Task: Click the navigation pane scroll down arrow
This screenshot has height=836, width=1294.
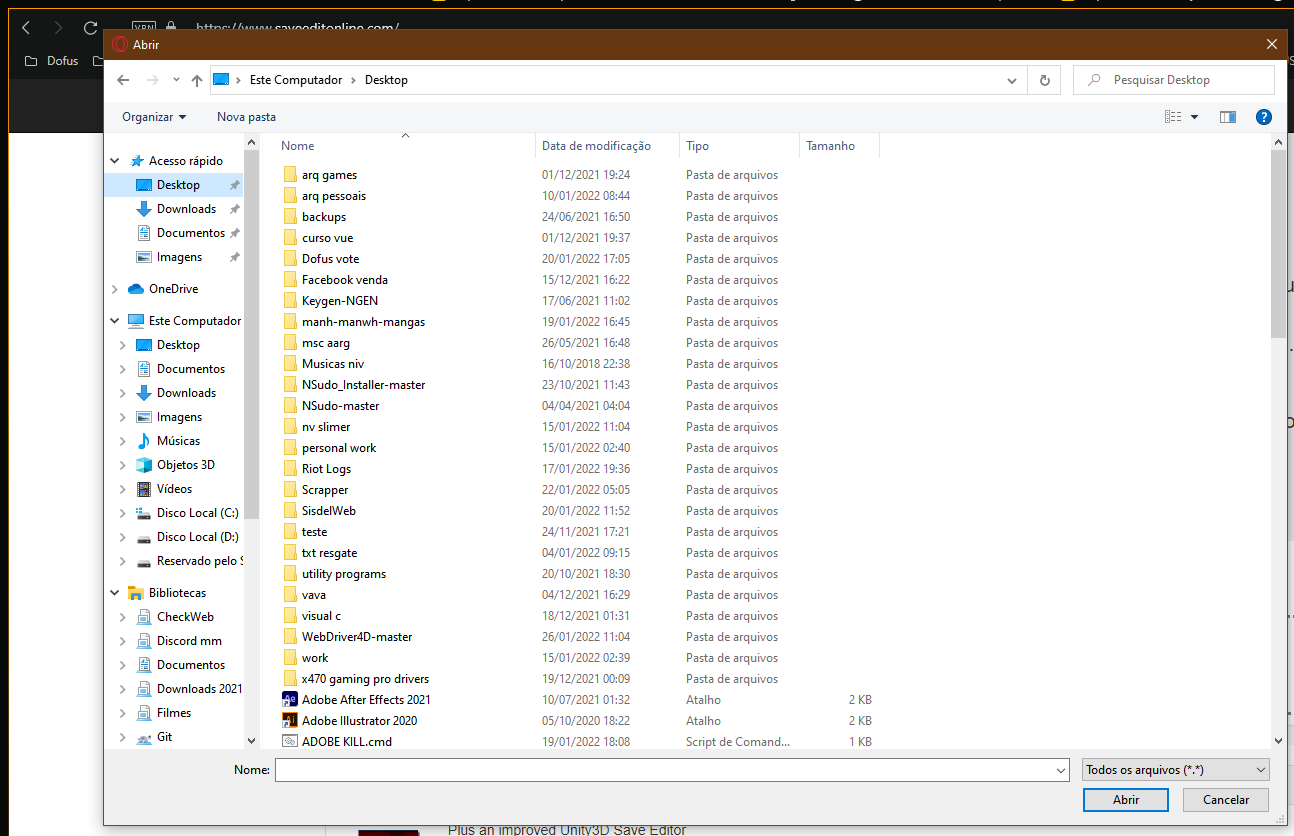Action: tap(251, 741)
